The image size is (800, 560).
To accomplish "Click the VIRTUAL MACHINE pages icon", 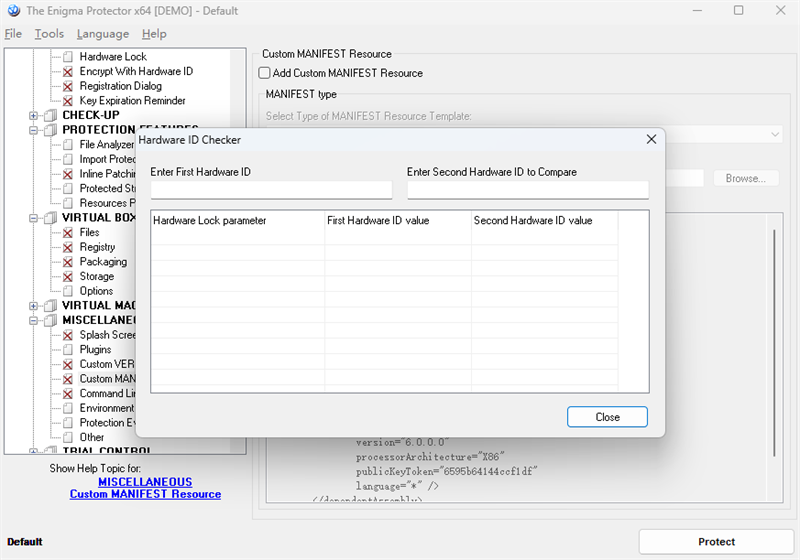I will tap(51, 306).
